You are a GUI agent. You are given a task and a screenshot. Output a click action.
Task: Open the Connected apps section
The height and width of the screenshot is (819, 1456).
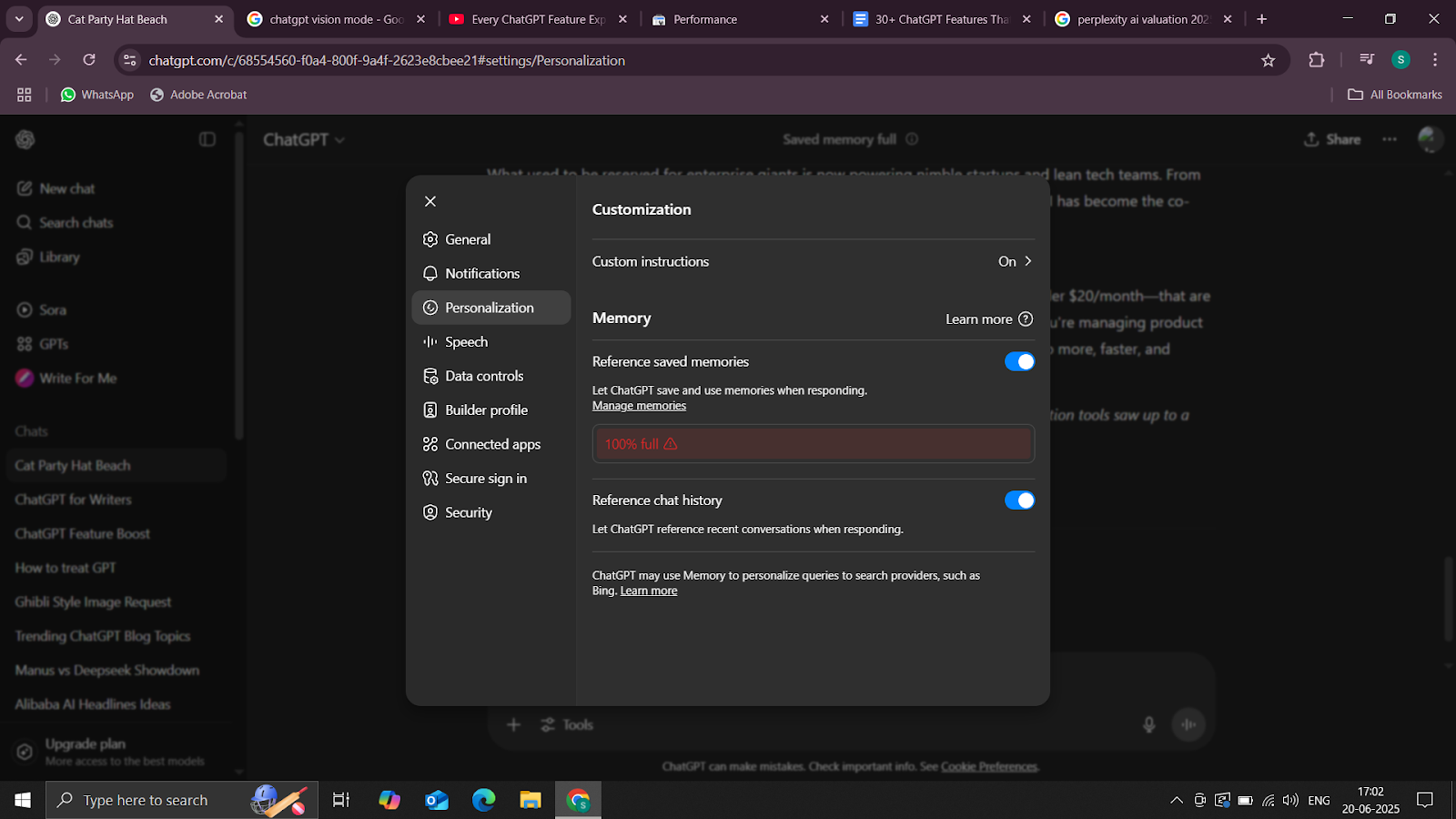[491, 444]
